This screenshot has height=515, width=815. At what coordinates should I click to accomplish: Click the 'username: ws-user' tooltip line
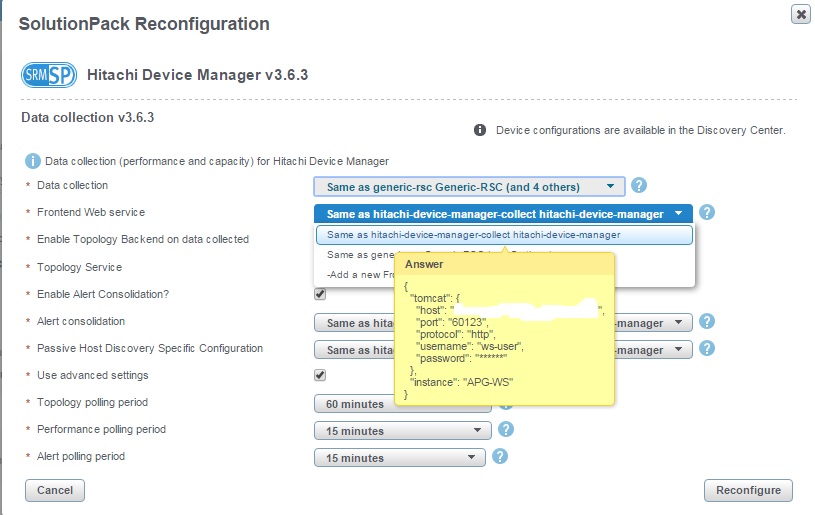pos(469,346)
